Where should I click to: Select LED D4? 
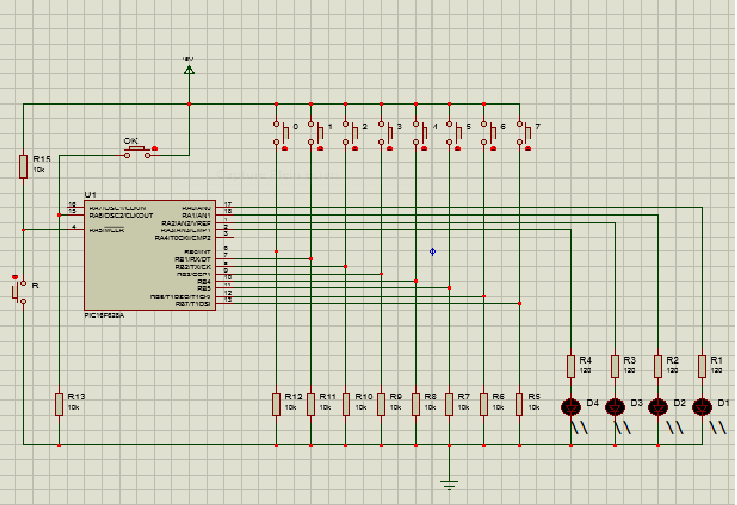pyautogui.click(x=571, y=406)
